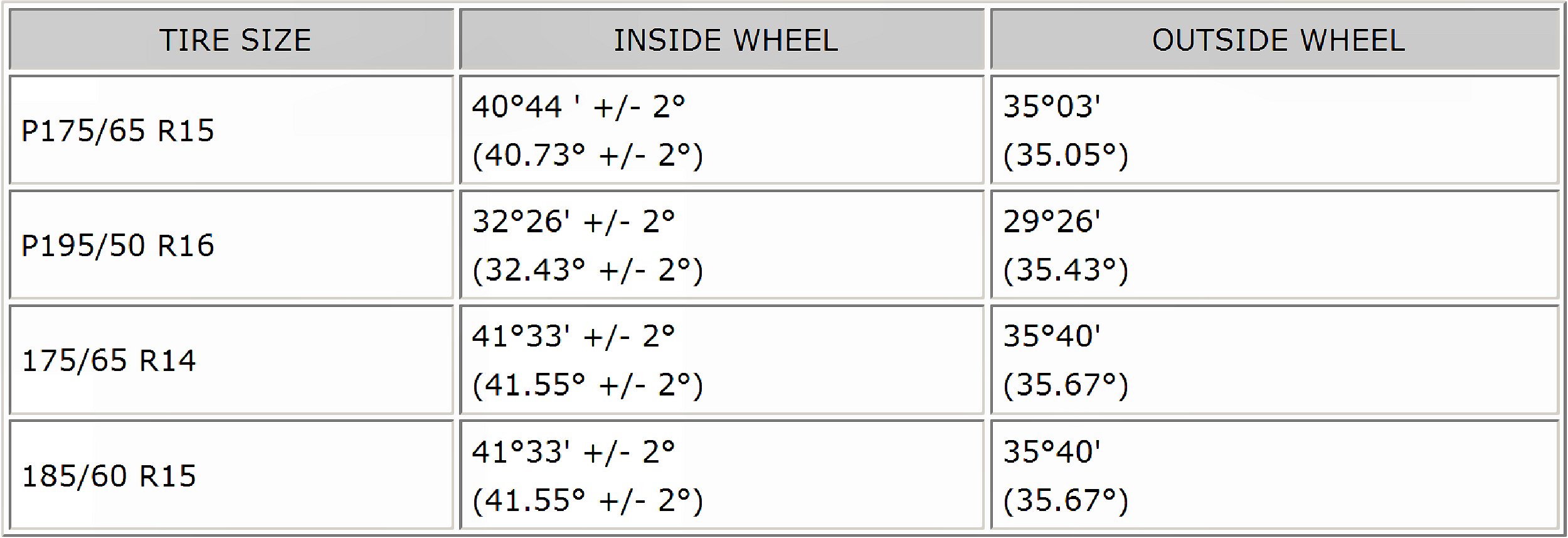Click the 35°03' outside wheel value

click(x=1052, y=107)
